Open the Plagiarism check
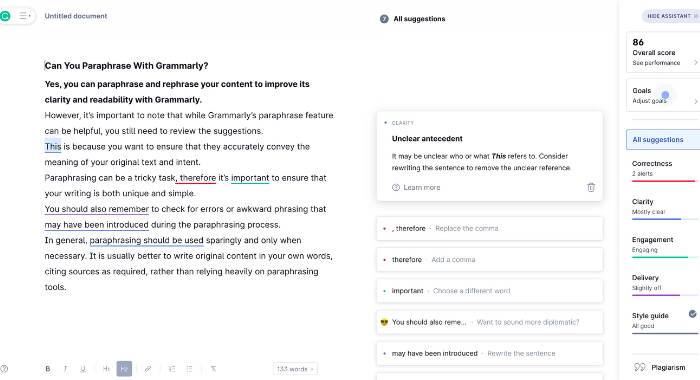 coord(660,367)
